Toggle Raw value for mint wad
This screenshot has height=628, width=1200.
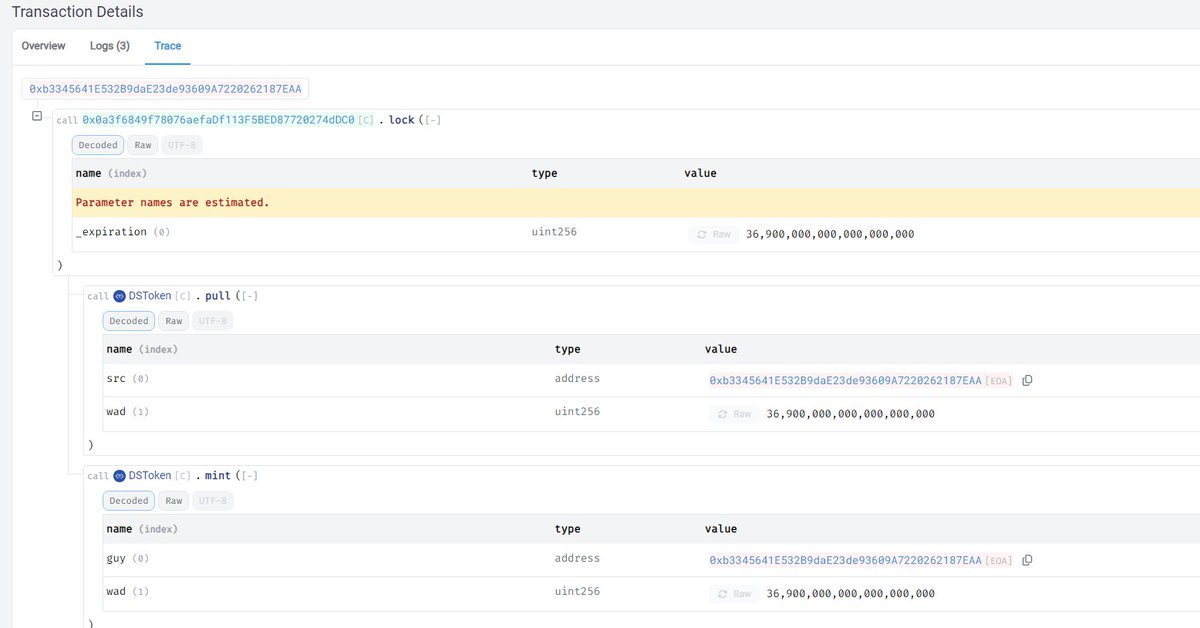pos(734,593)
